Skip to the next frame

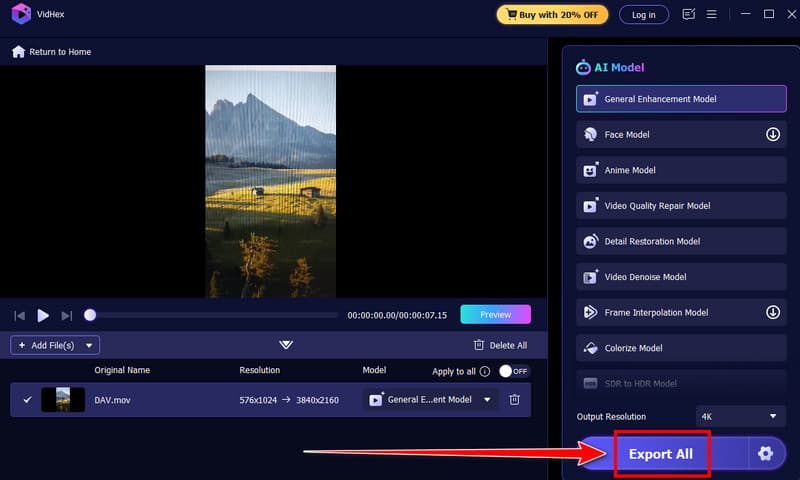tap(67, 315)
